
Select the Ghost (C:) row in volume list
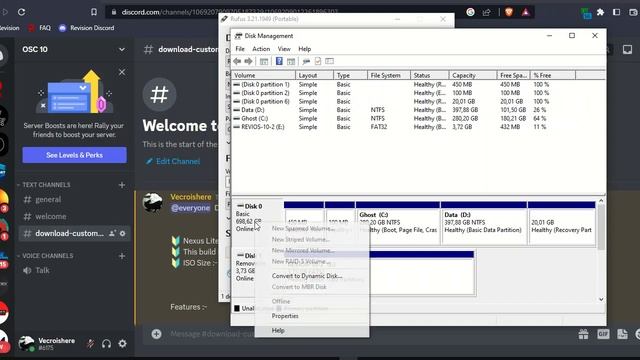(x=418, y=118)
